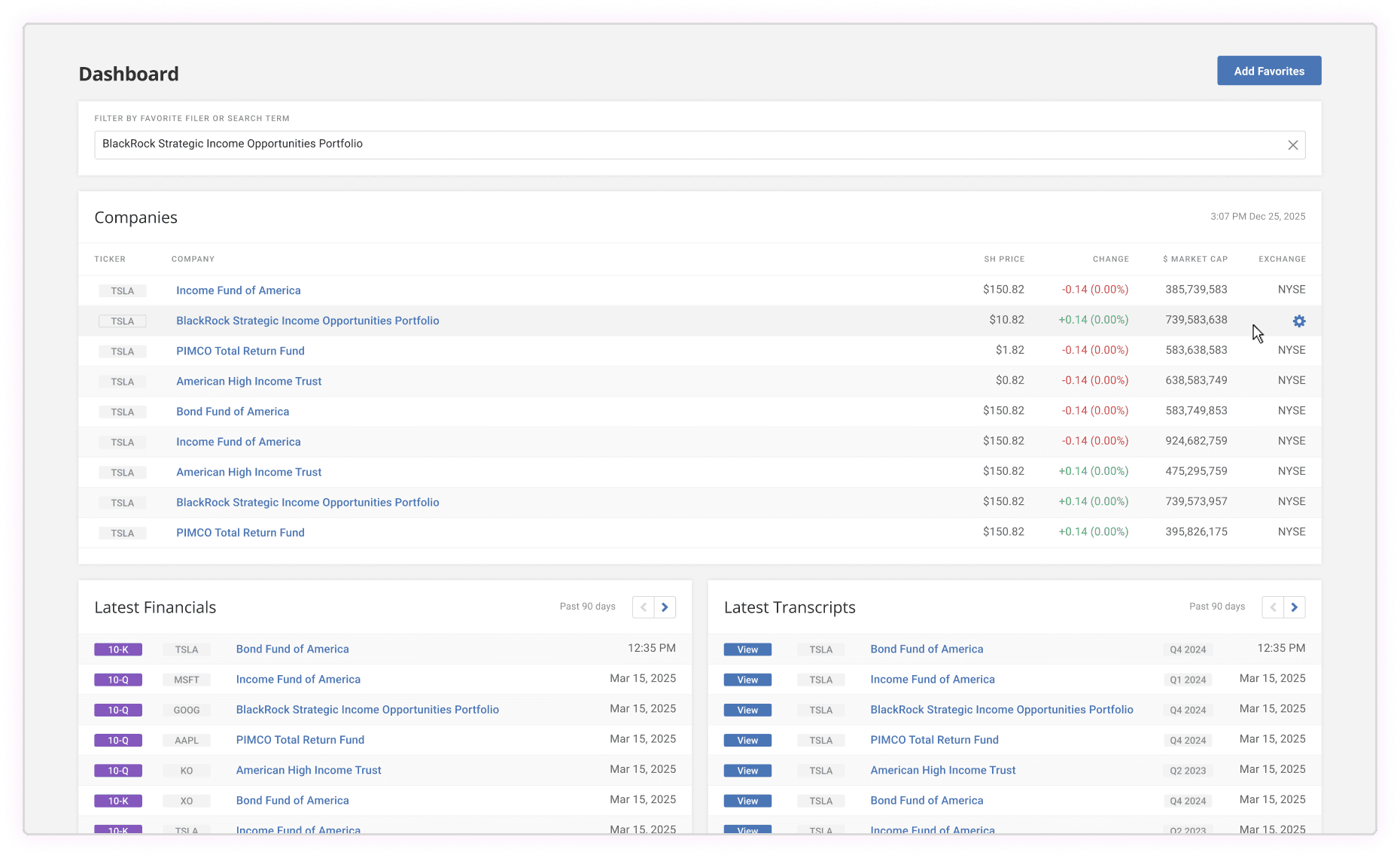Sort by the Ticker column header
The width and height of the screenshot is (1400, 858).
point(110,259)
